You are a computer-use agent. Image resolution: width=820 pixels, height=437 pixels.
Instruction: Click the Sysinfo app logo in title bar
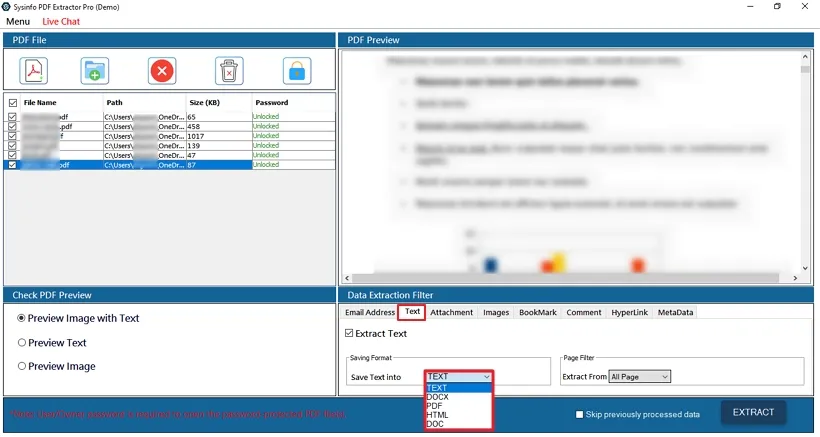click(6, 7)
